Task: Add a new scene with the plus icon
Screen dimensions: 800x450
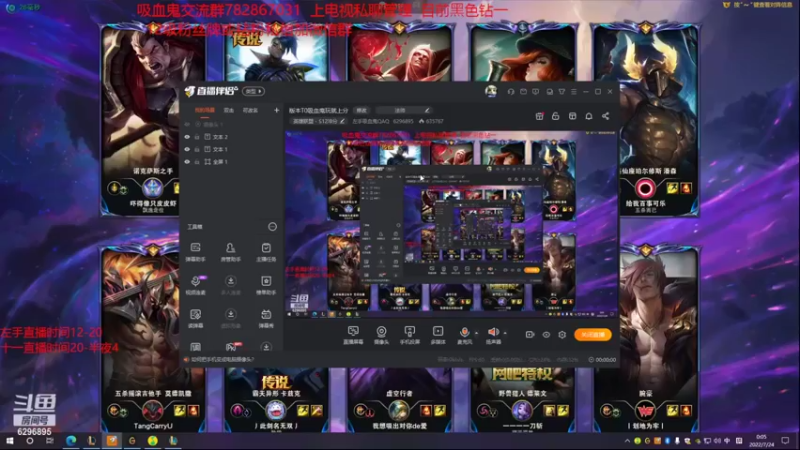Action: coord(277,110)
